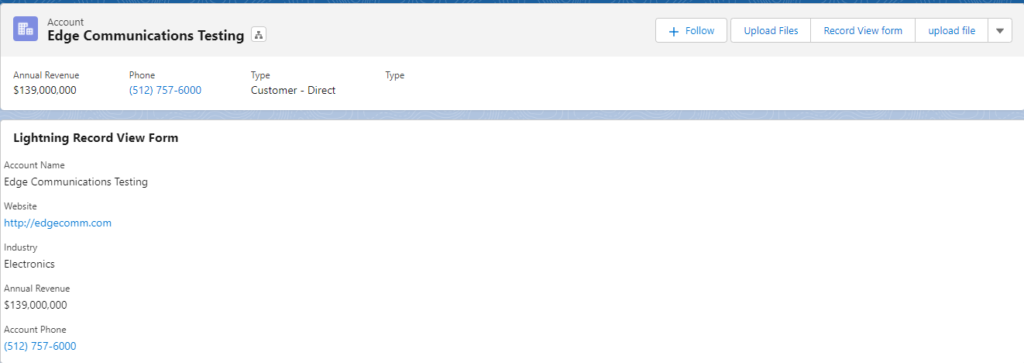Click the Follow button

click(691, 31)
